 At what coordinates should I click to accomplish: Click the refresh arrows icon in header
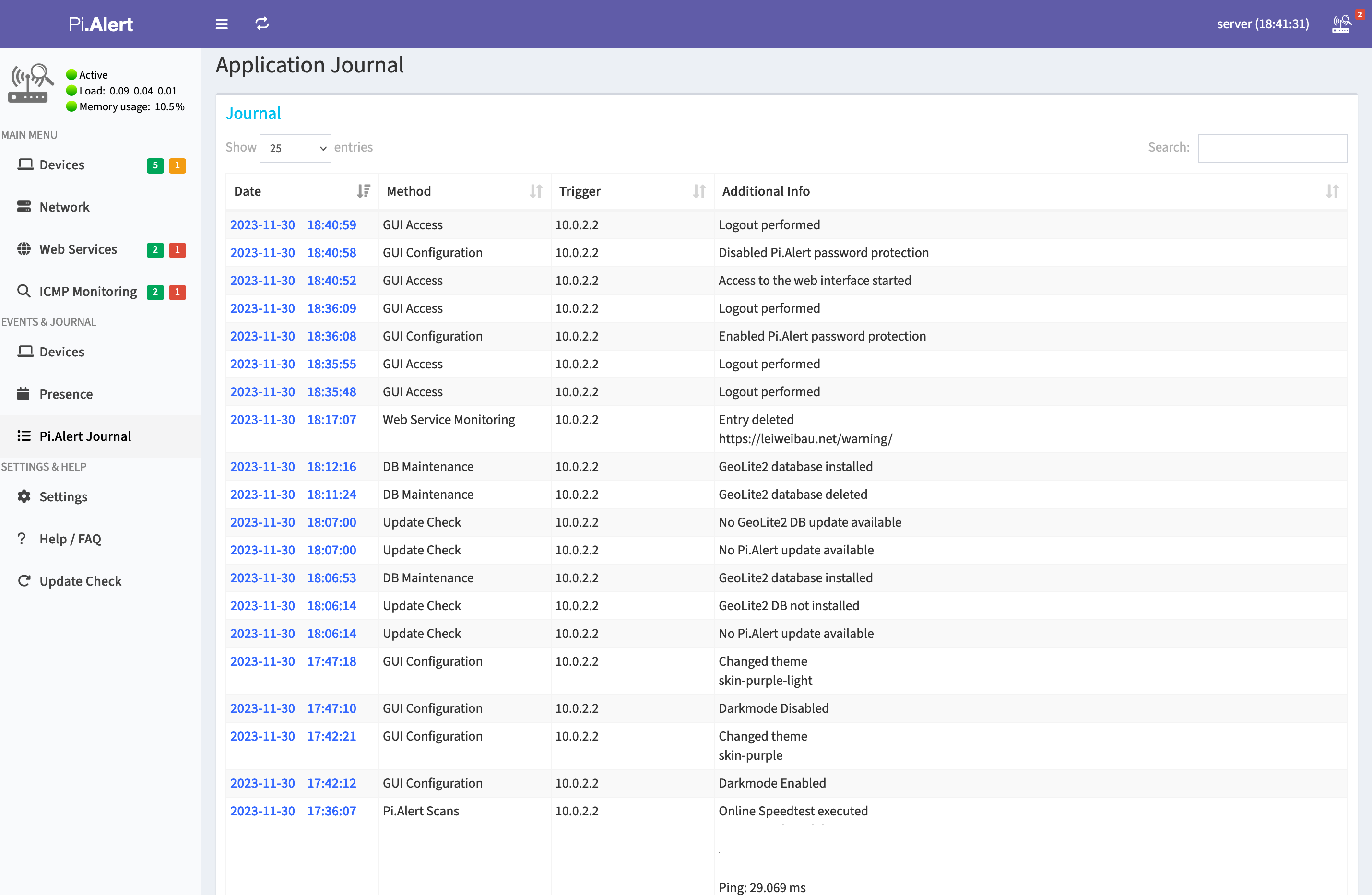(x=262, y=24)
